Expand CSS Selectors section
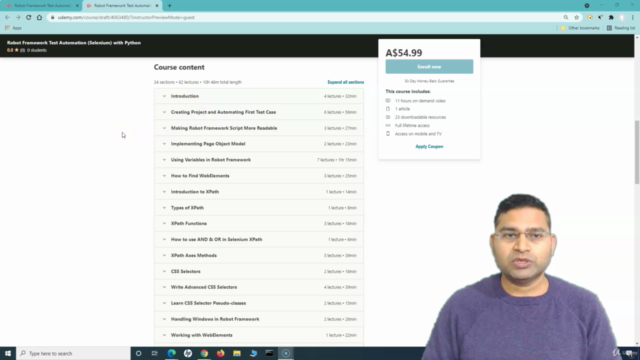The height and width of the screenshot is (360, 640). click(x=259, y=271)
